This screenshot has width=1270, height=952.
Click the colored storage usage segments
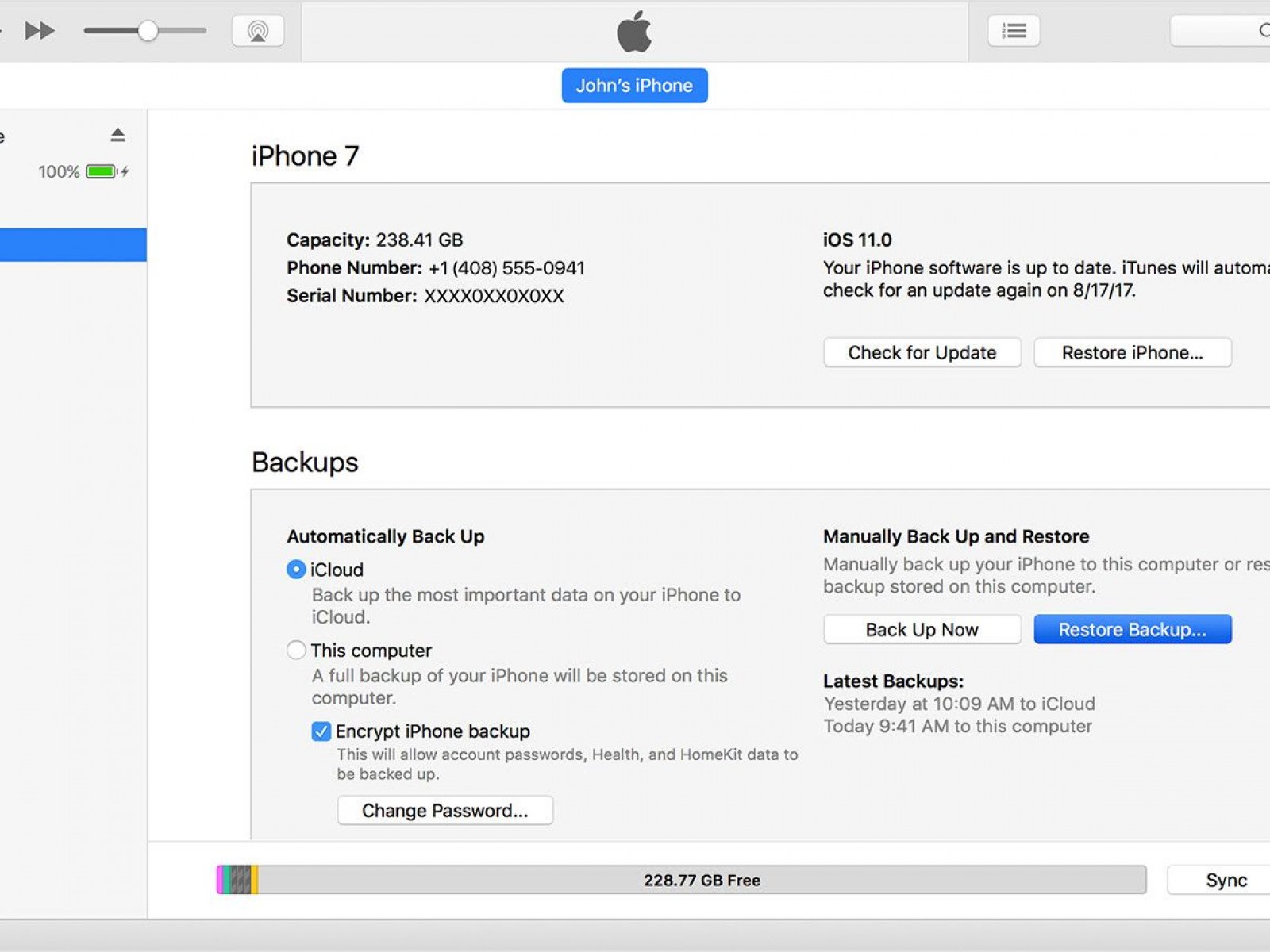pos(237,881)
